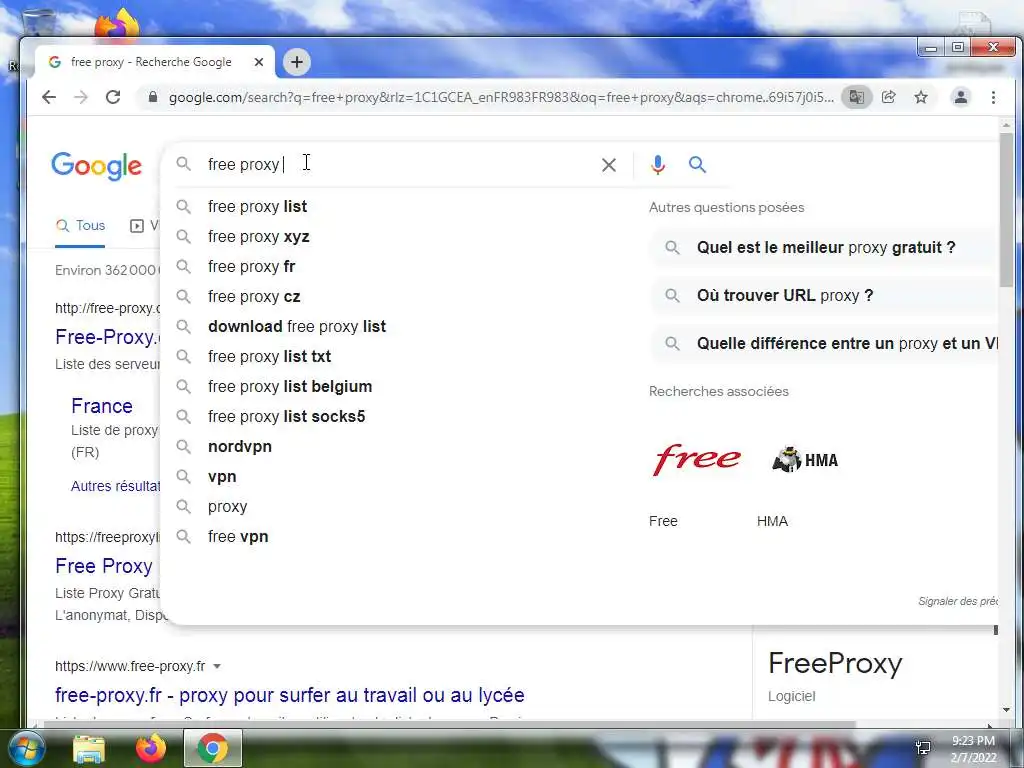Open the Chrome profile avatar icon
Image resolution: width=1024 pixels, height=768 pixels.
tap(961, 97)
